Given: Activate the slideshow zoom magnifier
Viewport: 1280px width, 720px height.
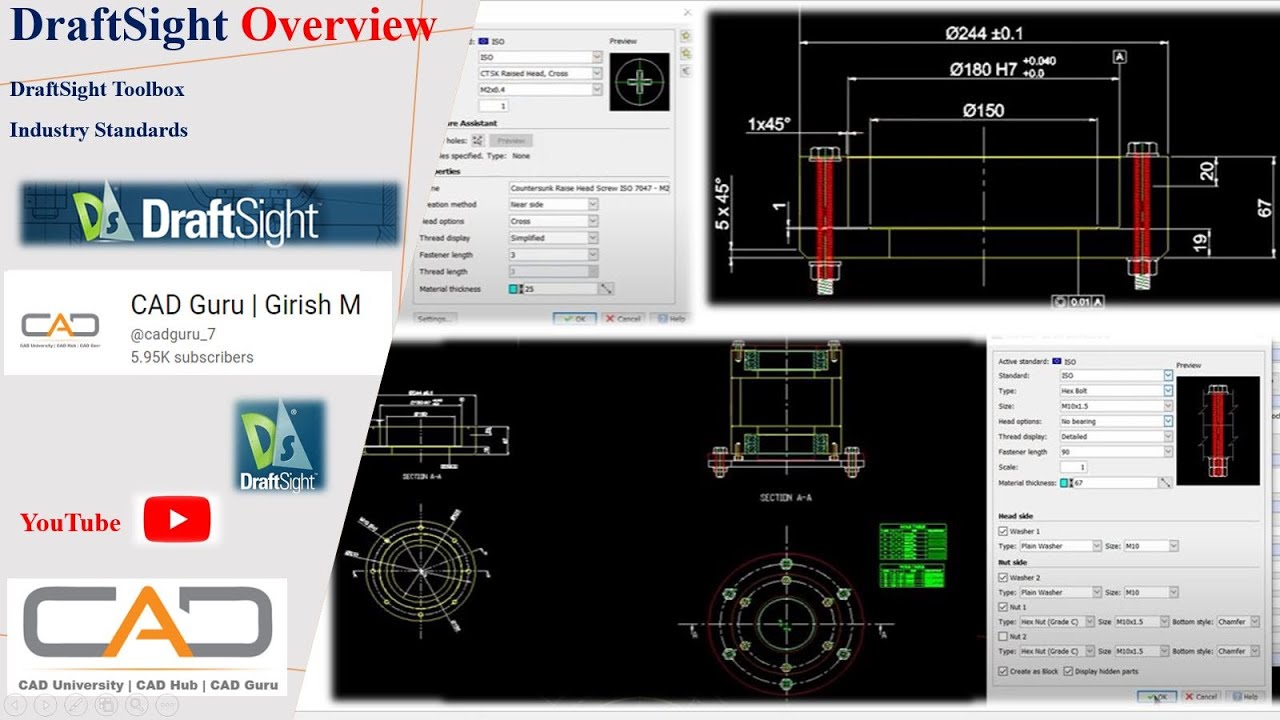Looking at the screenshot, I should click(x=137, y=705).
